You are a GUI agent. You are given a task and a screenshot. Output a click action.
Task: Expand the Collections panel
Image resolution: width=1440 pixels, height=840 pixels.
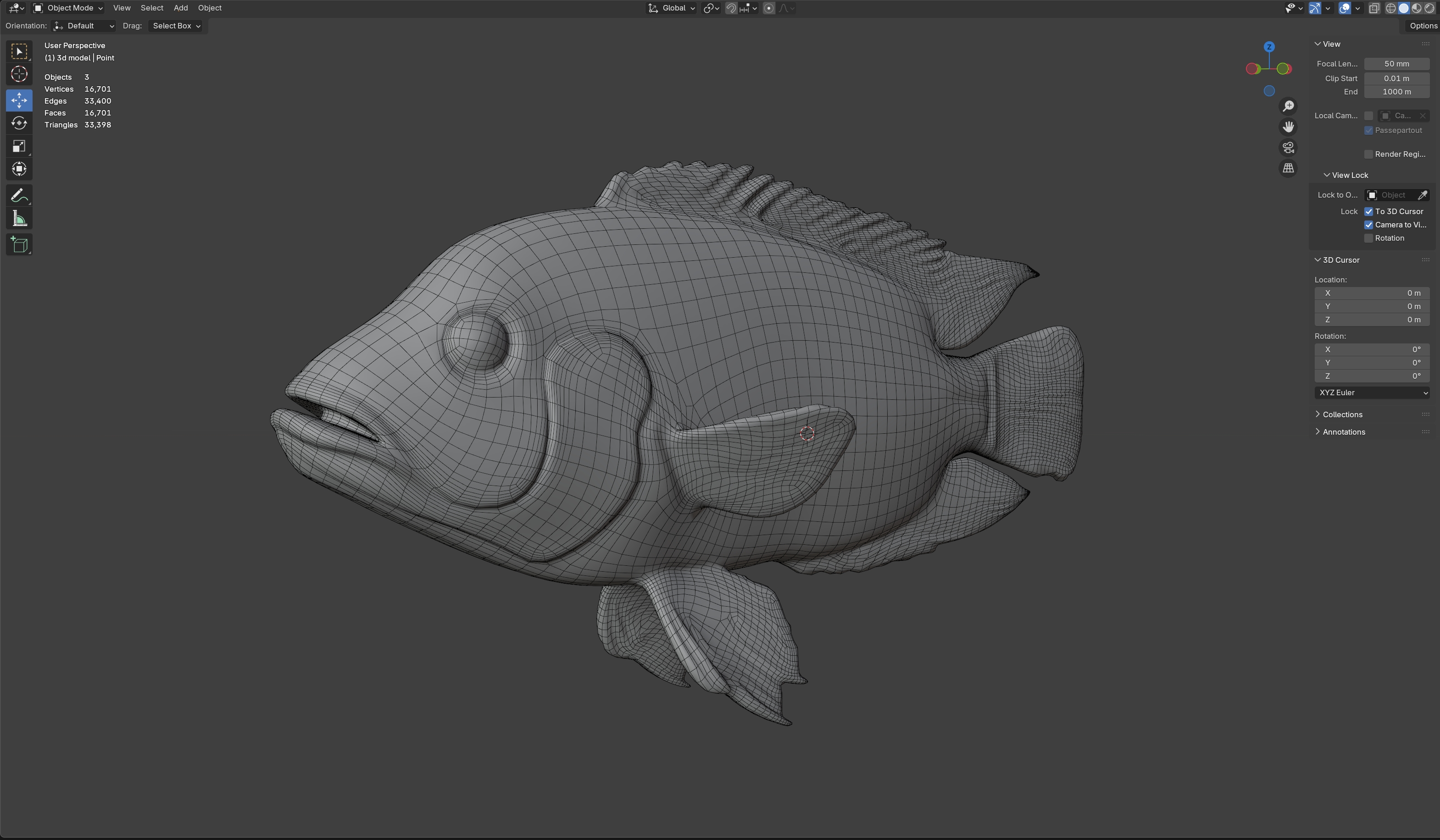pos(1342,414)
